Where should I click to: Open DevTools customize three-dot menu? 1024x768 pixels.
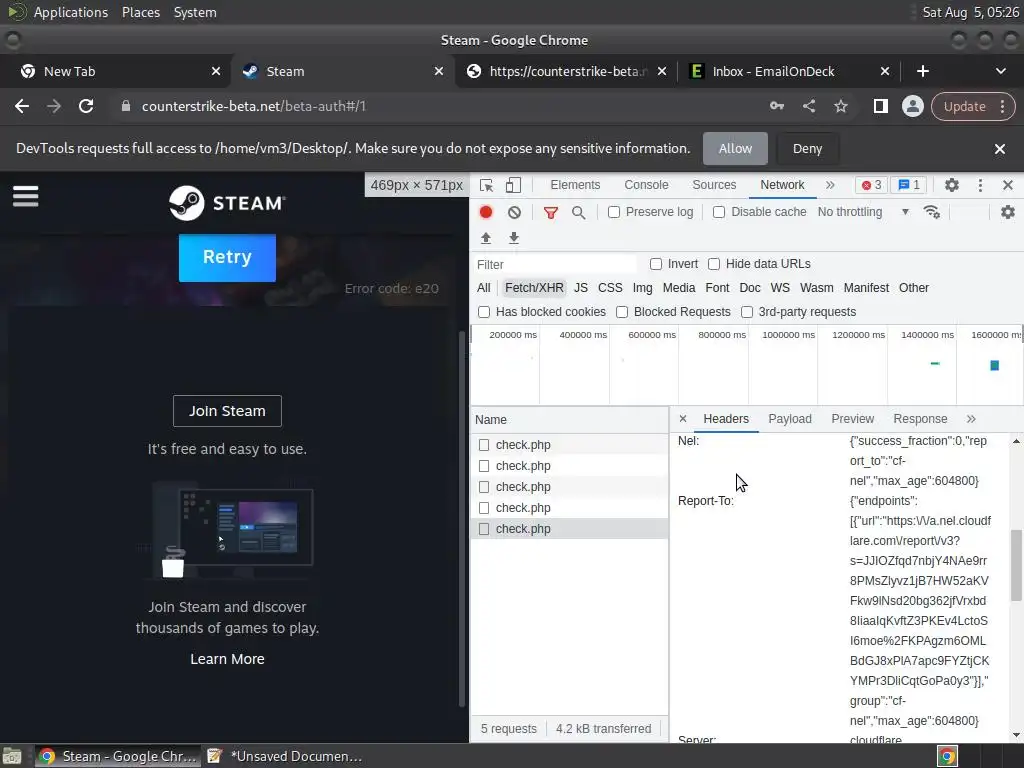tap(980, 185)
